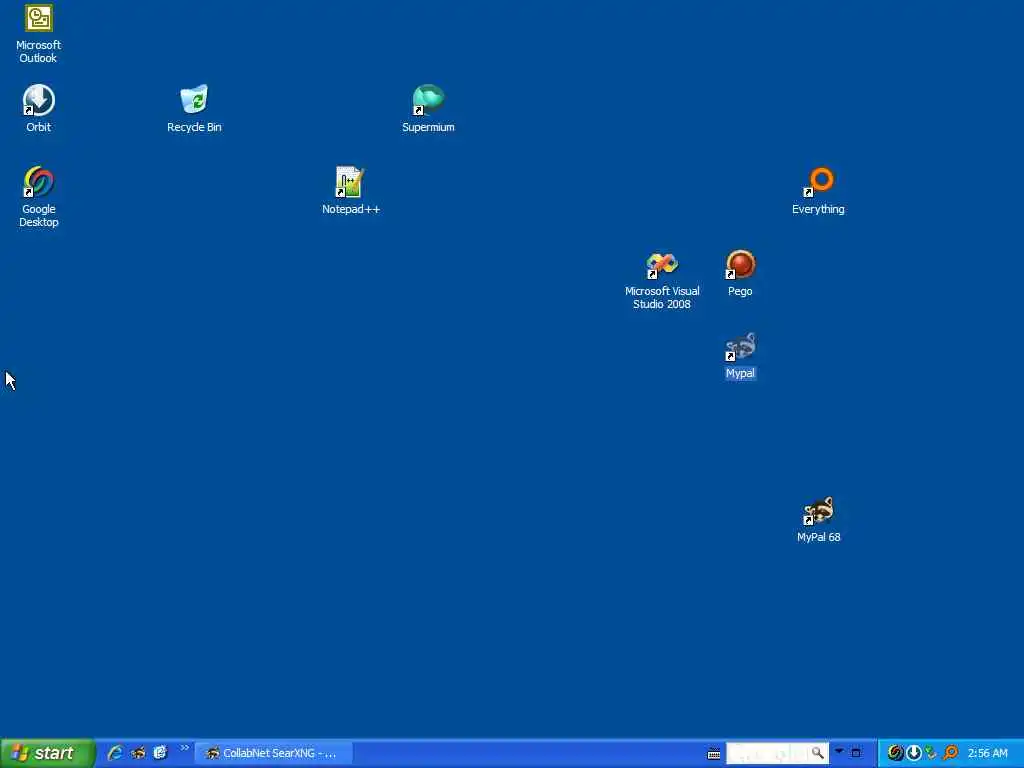Click the third Quick Launch icon

click(x=160, y=753)
